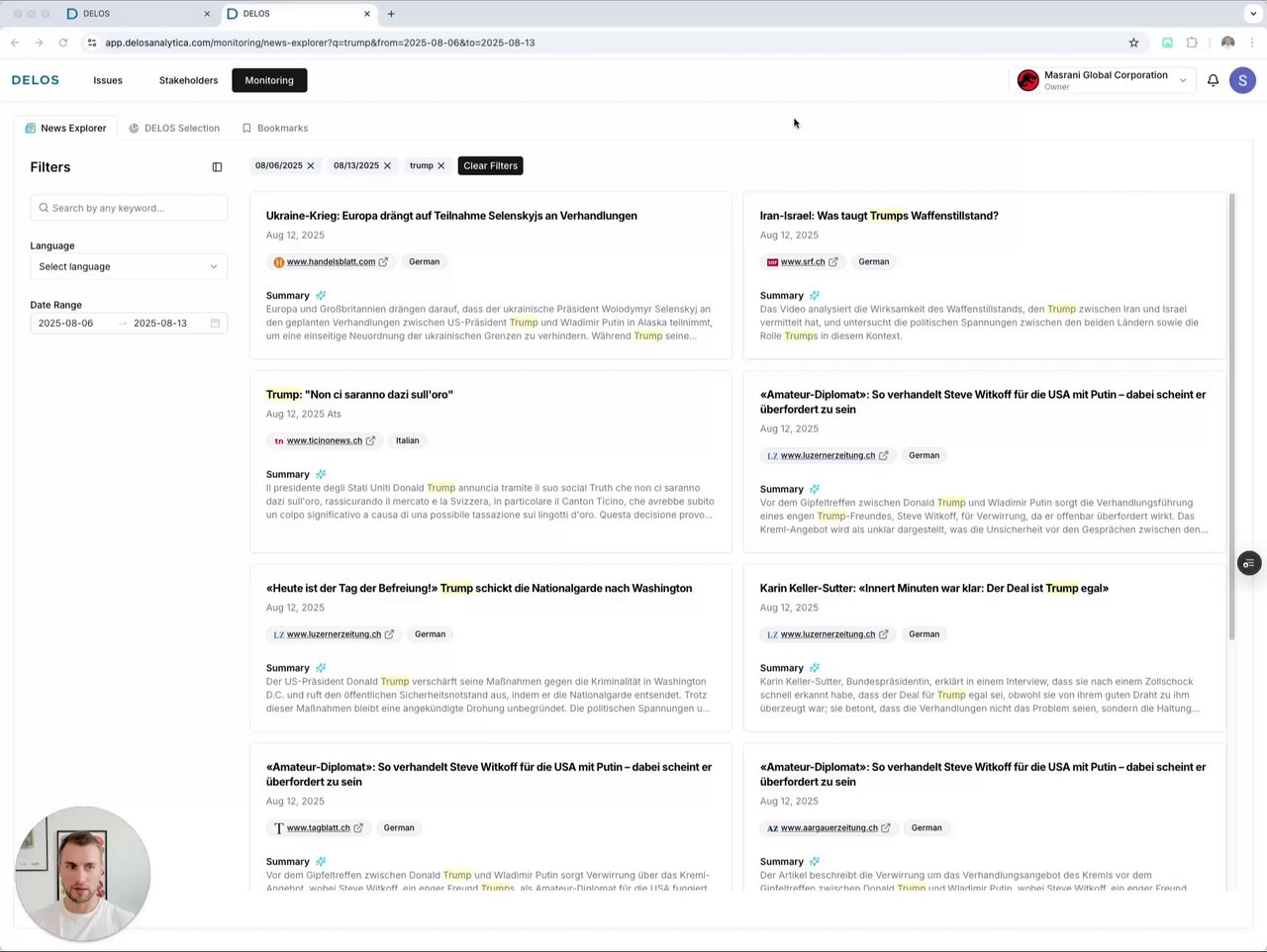Open user avatar S menu
The height and width of the screenshot is (952, 1267).
point(1242,80)
